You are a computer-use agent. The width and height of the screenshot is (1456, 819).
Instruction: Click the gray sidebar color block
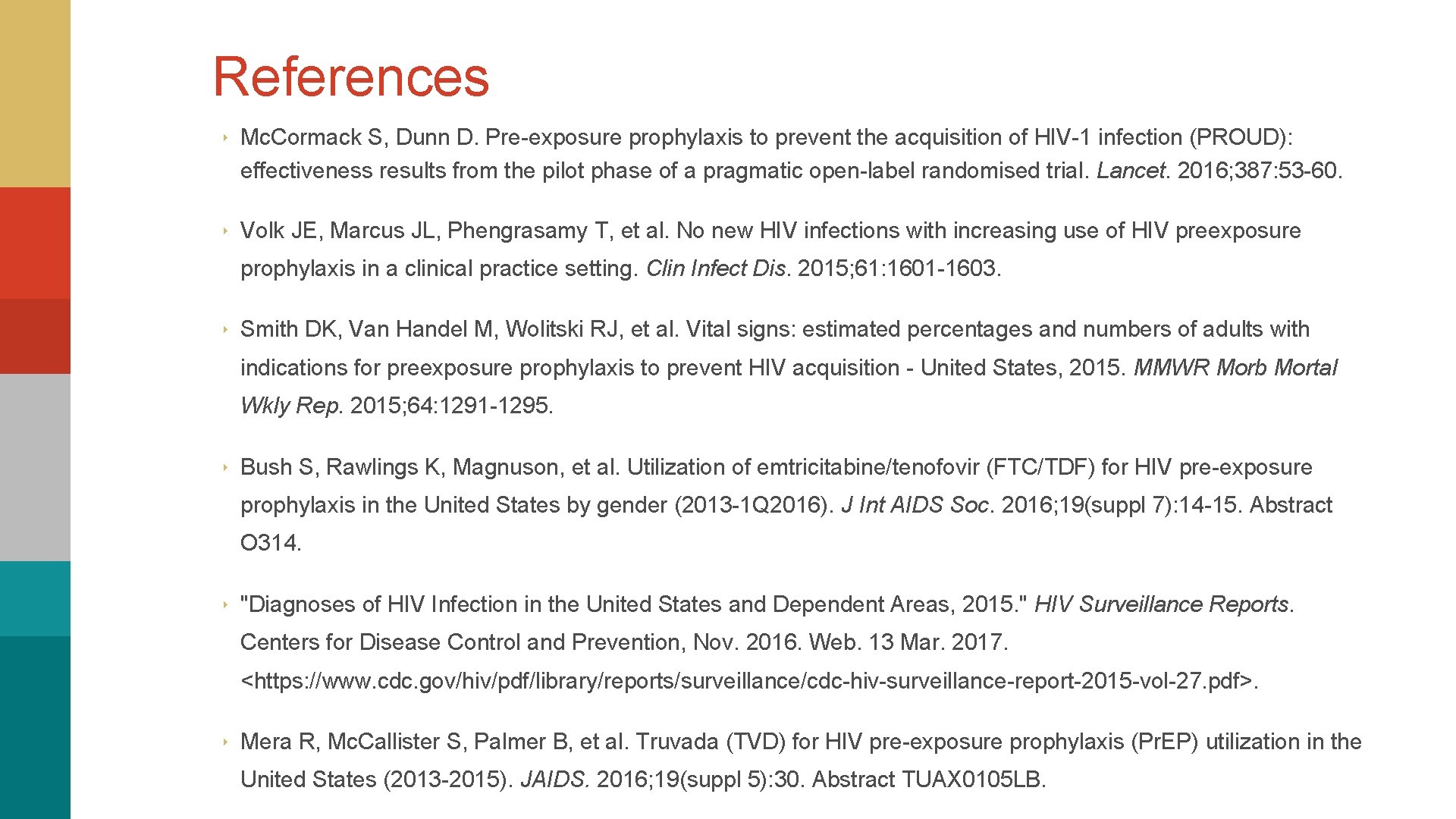(35, 467)
